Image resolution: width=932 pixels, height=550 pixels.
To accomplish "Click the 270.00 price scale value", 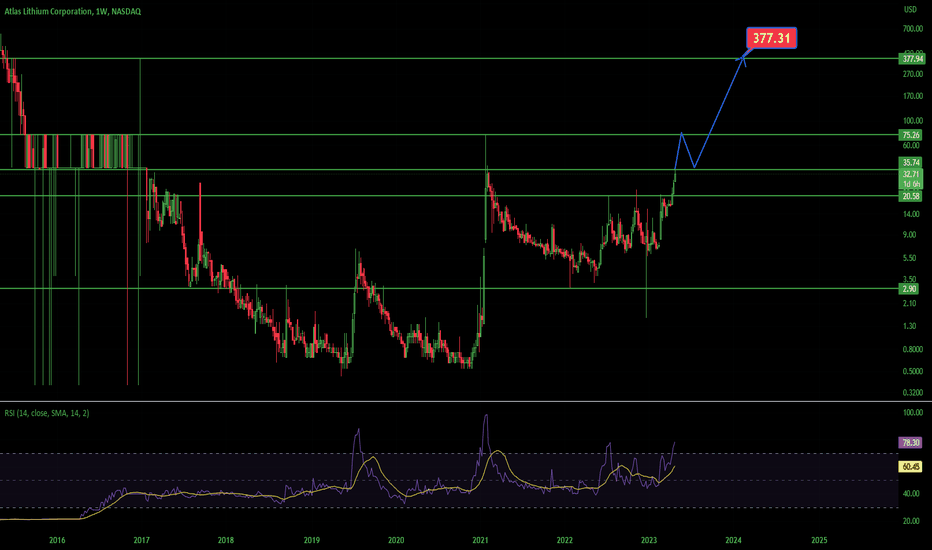I will (x=912, y=74).
